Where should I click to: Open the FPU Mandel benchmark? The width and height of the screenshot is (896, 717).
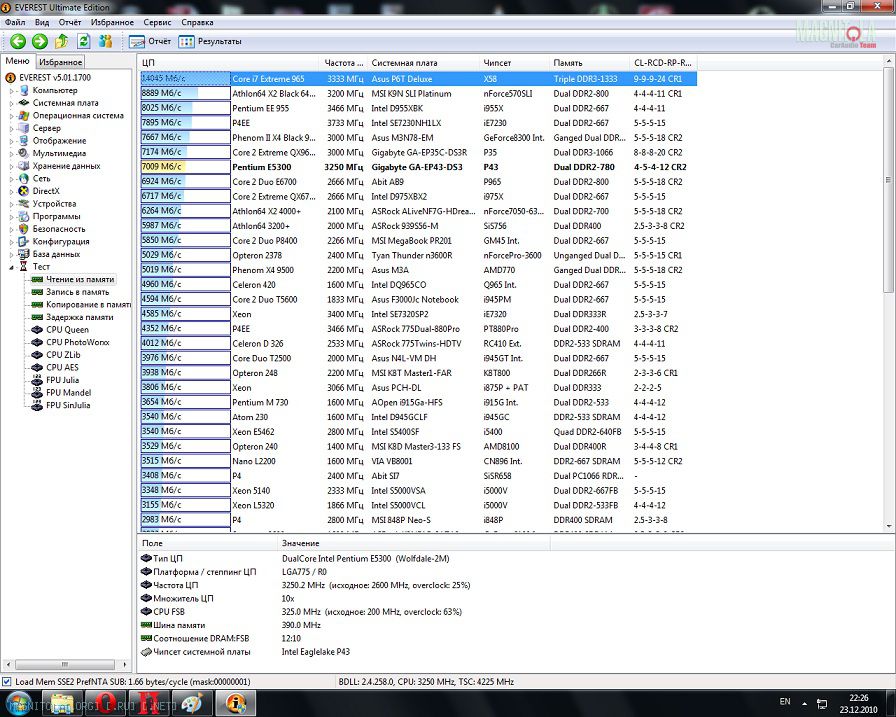[61, 392]
